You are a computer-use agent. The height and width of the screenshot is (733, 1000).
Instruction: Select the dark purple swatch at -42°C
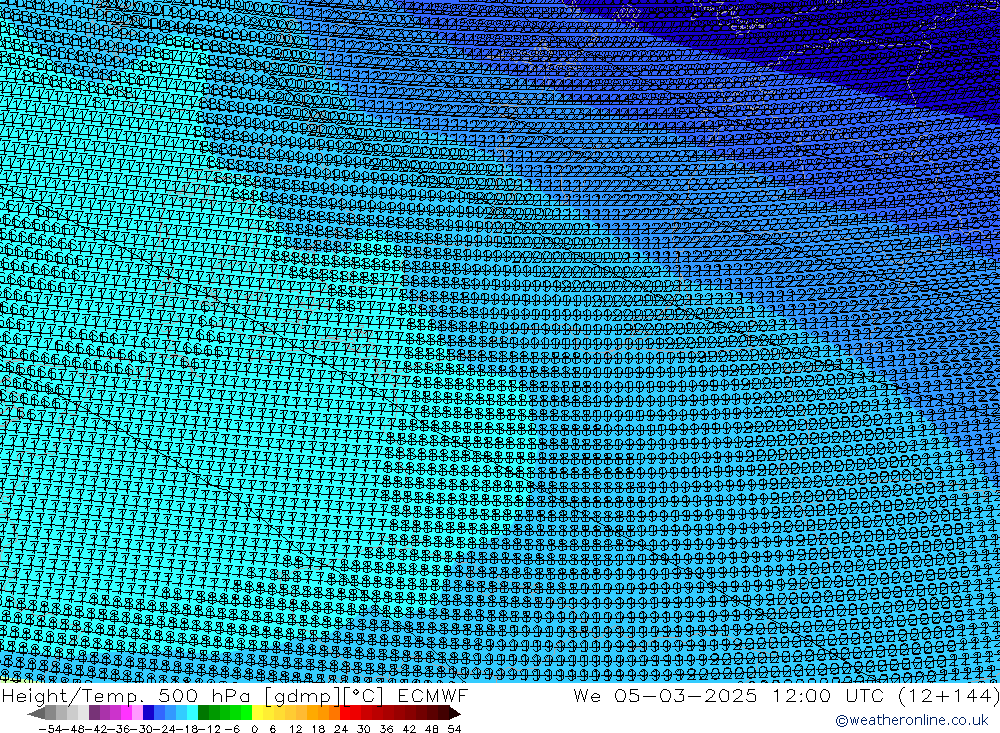94,713
